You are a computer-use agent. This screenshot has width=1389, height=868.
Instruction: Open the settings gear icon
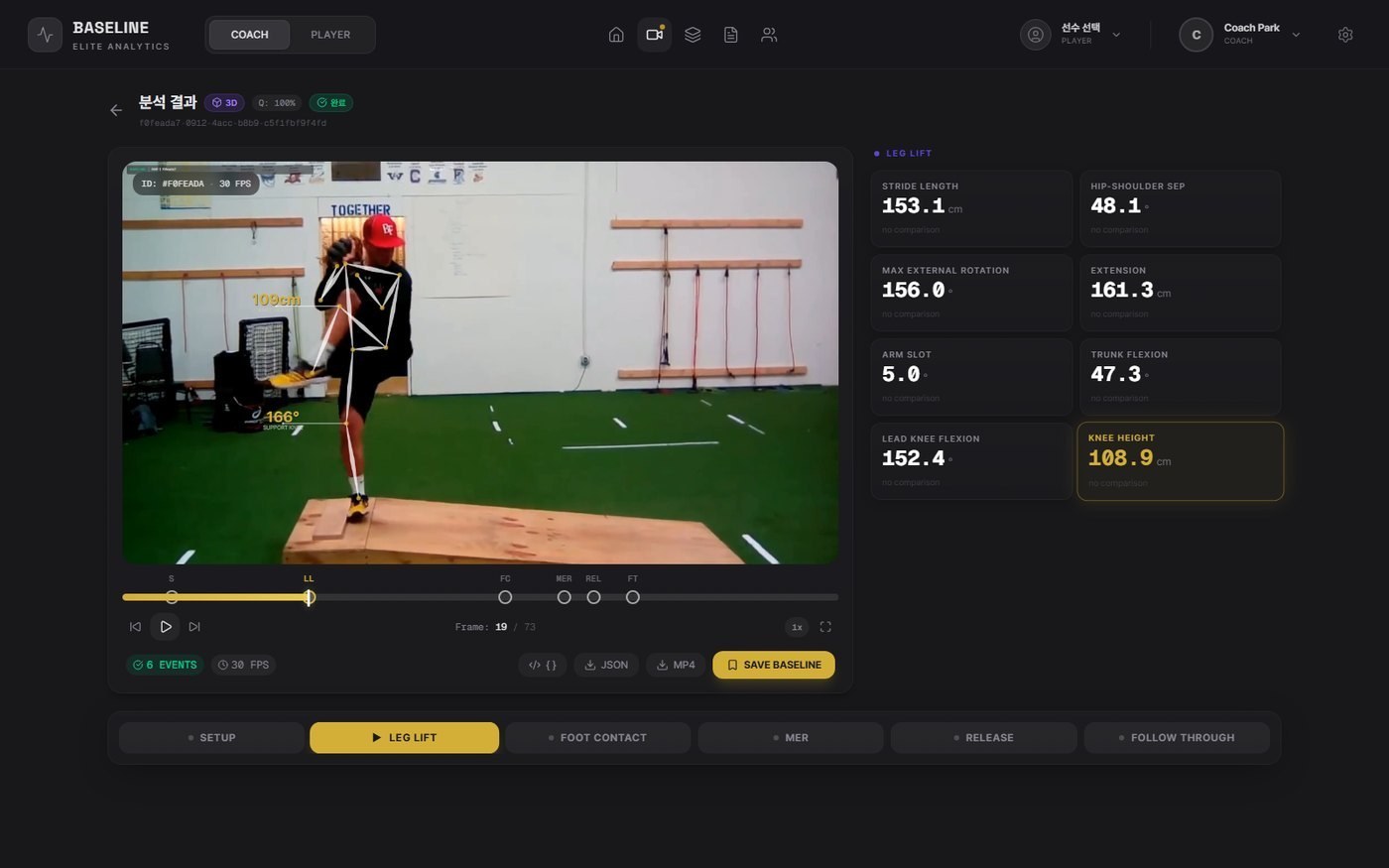point(1345,35)
